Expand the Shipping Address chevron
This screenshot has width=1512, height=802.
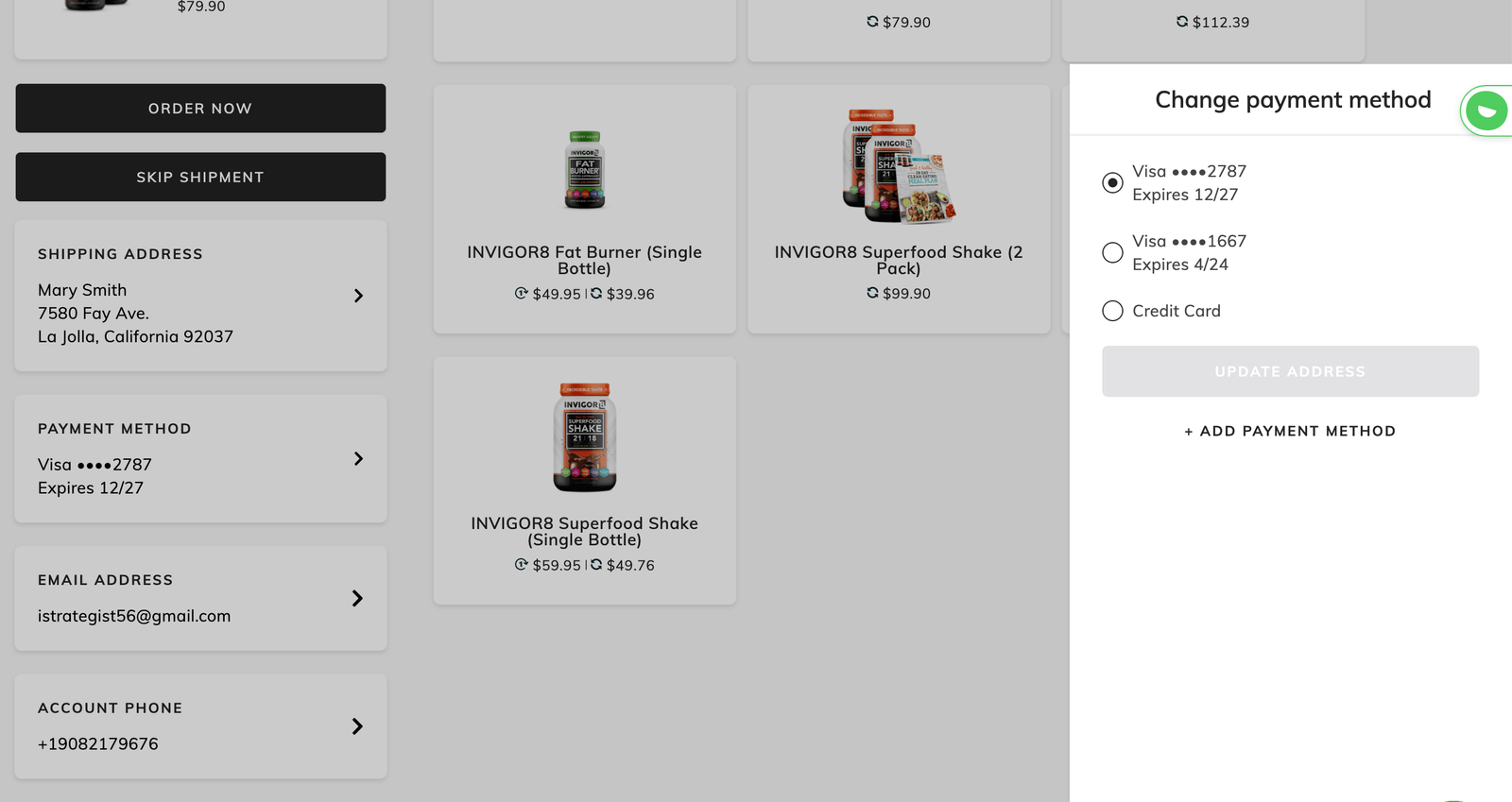(358, 296)
